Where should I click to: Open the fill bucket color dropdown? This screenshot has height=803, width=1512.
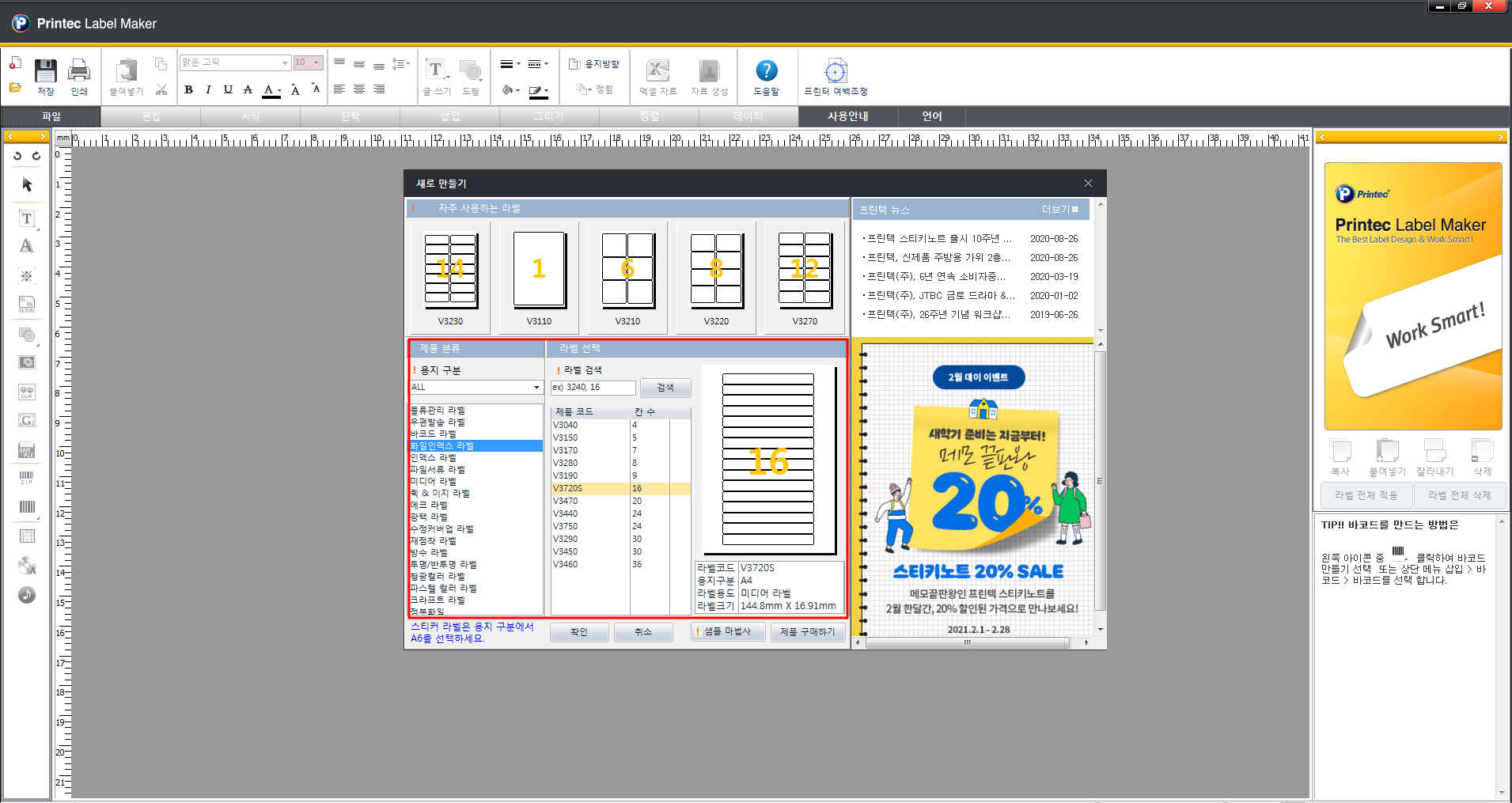[510, 90]
